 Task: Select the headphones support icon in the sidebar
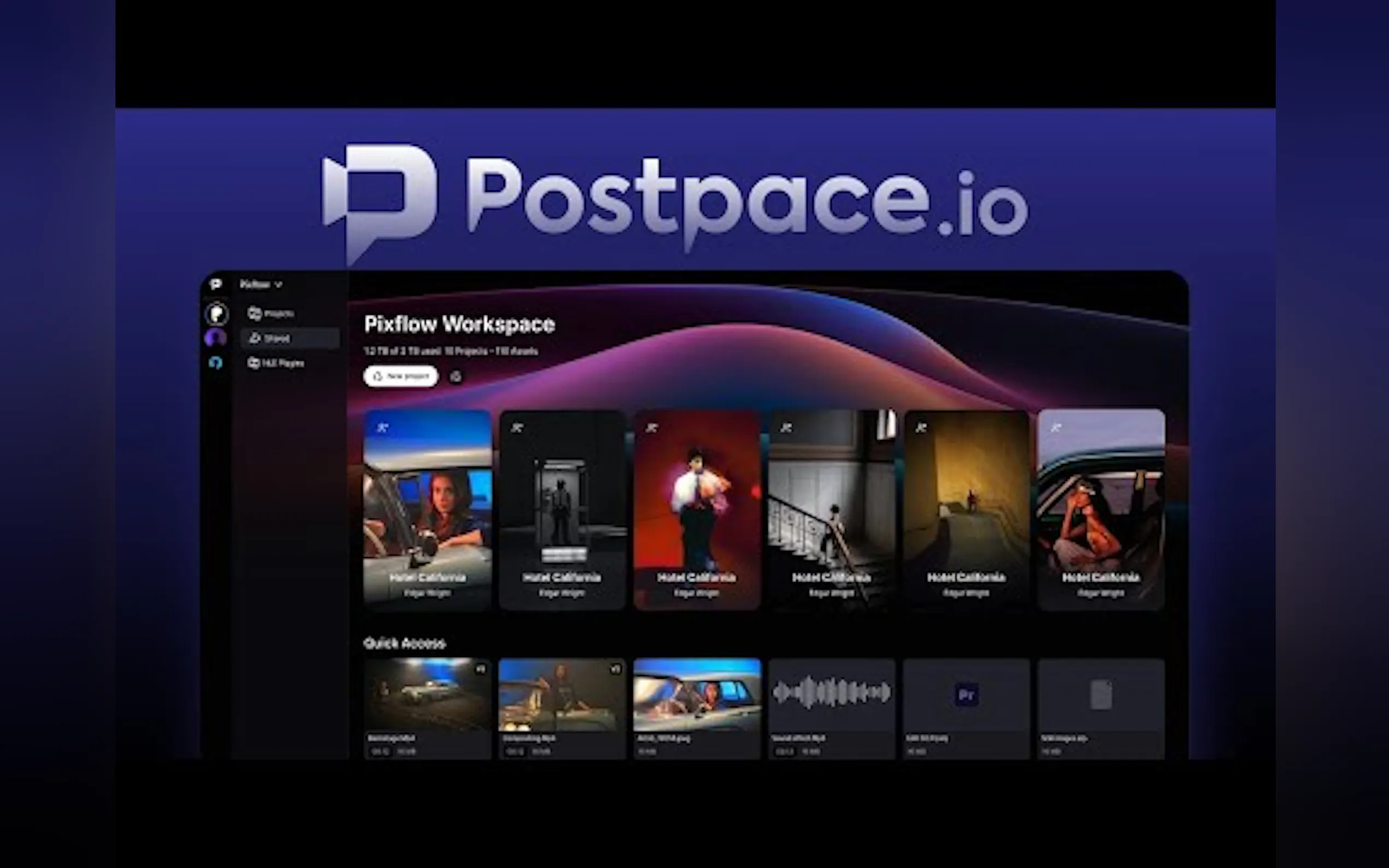[217, 363]
